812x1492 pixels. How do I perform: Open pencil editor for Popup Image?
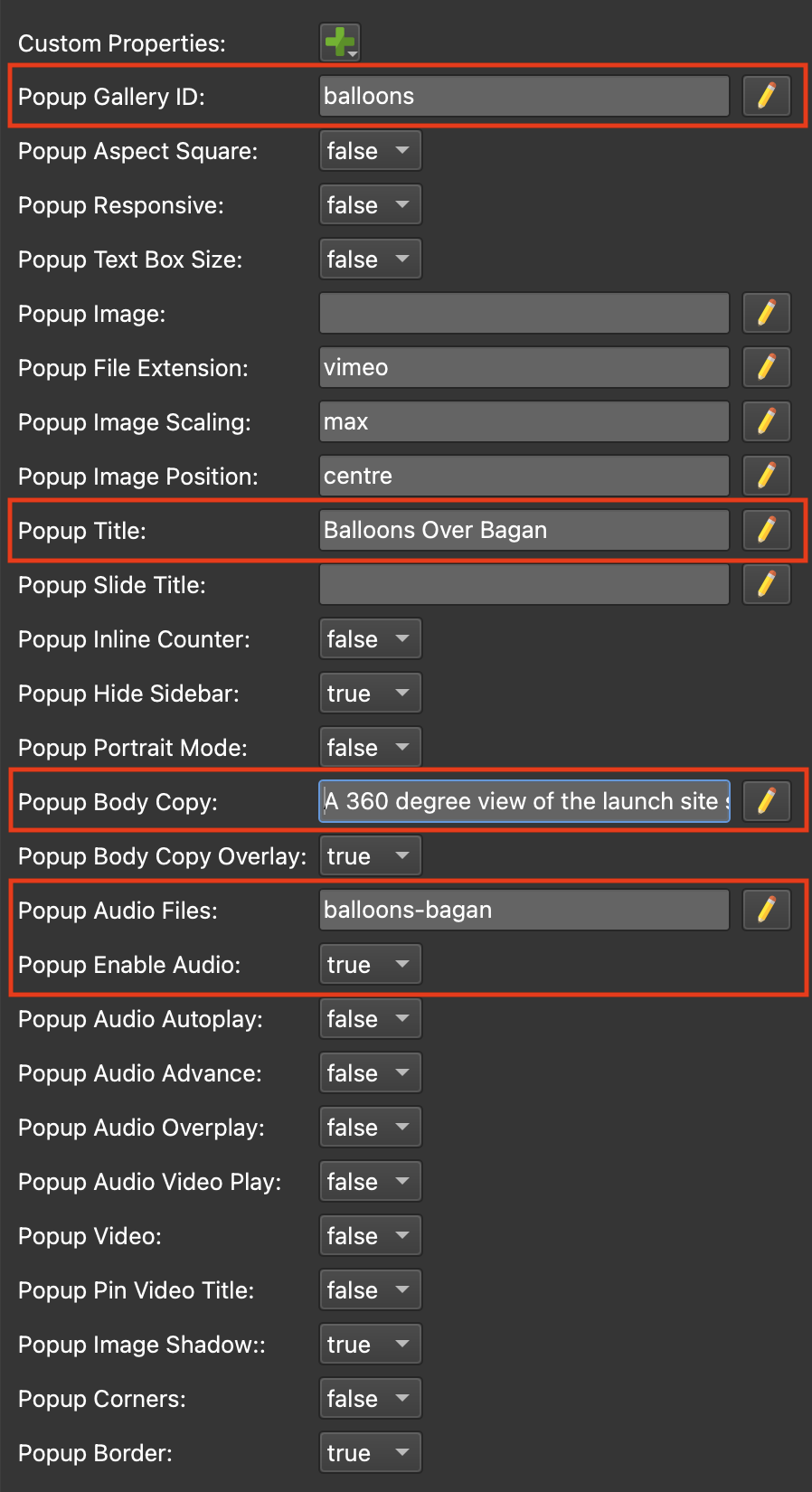point(767,313)
